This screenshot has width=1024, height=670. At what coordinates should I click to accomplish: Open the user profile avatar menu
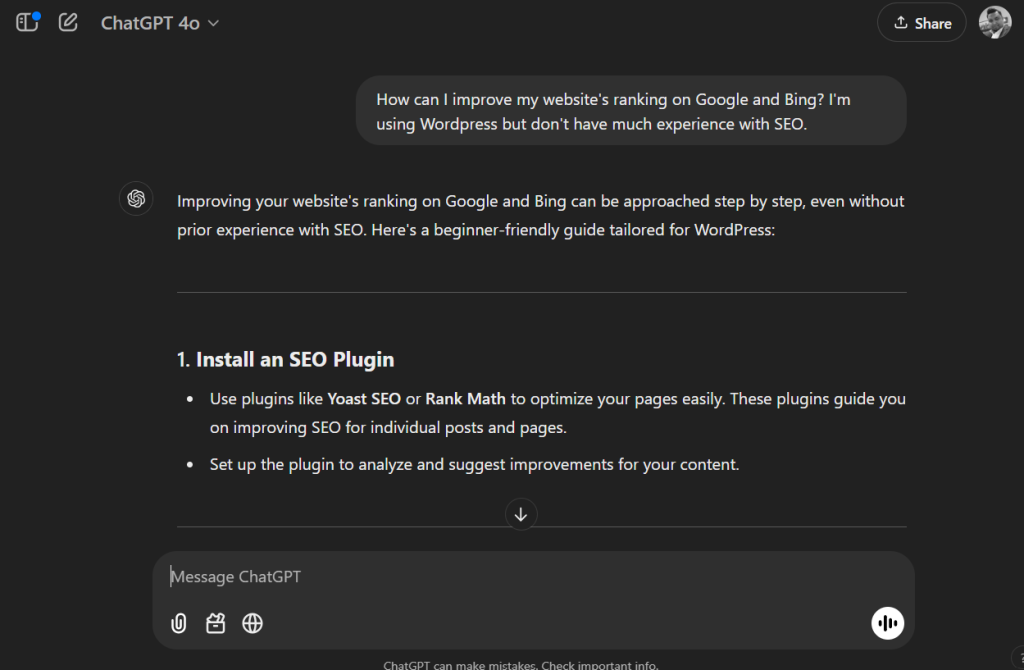click(x=995, y=23)
